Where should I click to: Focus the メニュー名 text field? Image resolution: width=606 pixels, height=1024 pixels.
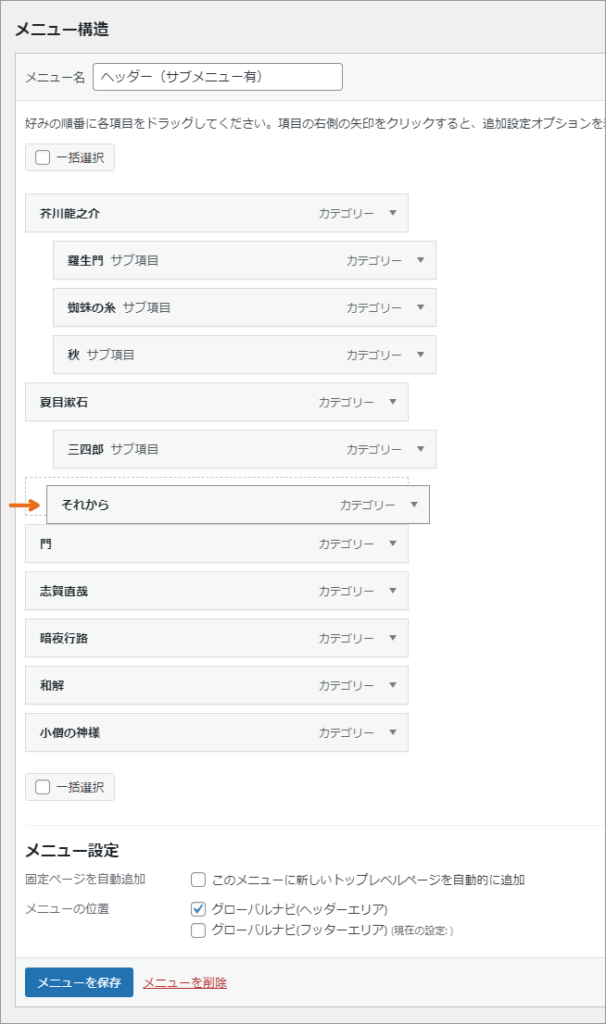point(217,77)
